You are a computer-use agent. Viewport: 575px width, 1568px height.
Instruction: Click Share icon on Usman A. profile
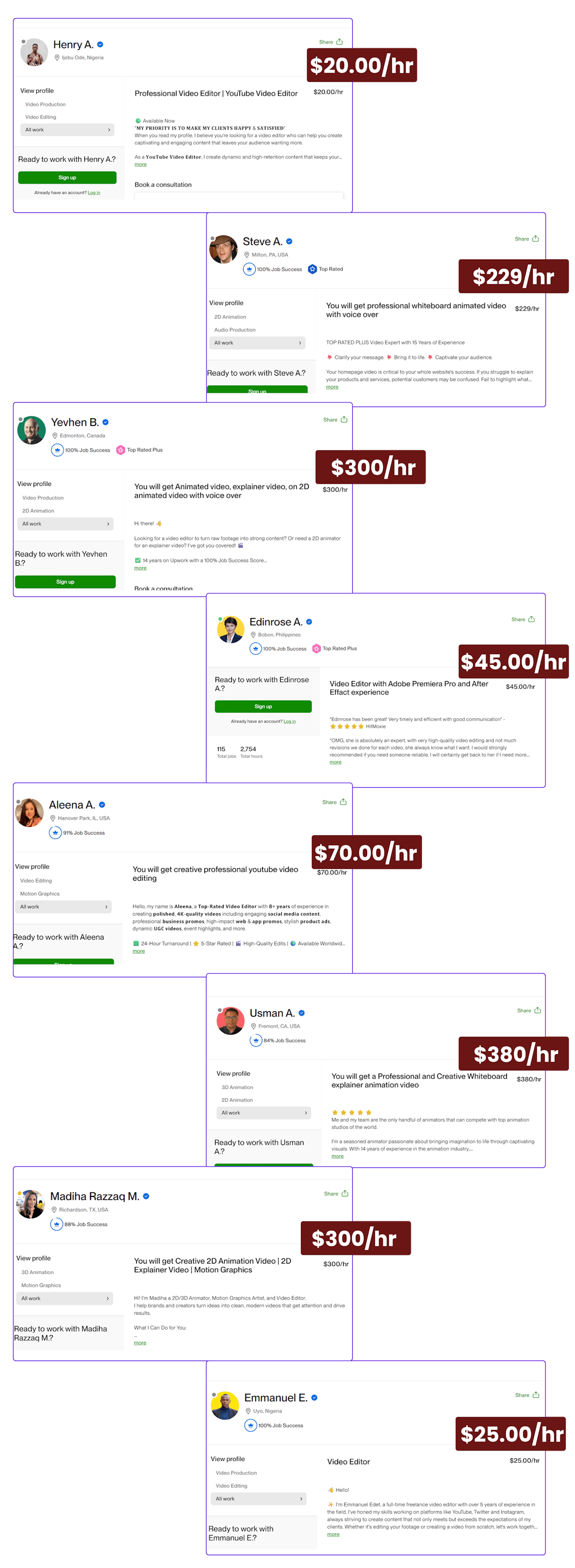click(x=537, y=1010)
